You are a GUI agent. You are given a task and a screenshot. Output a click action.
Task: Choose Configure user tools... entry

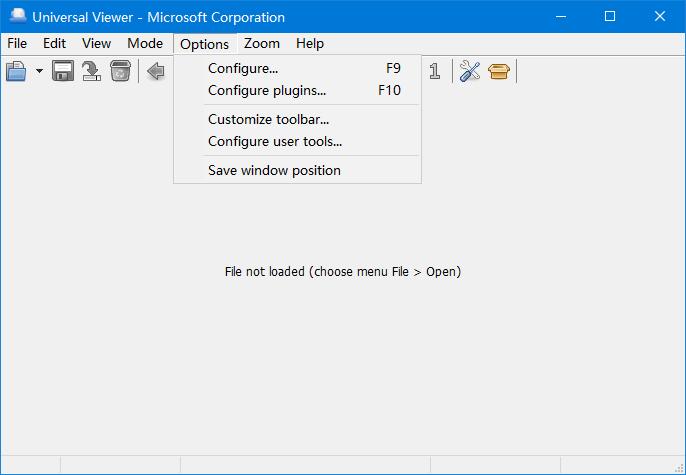(298, 141)
